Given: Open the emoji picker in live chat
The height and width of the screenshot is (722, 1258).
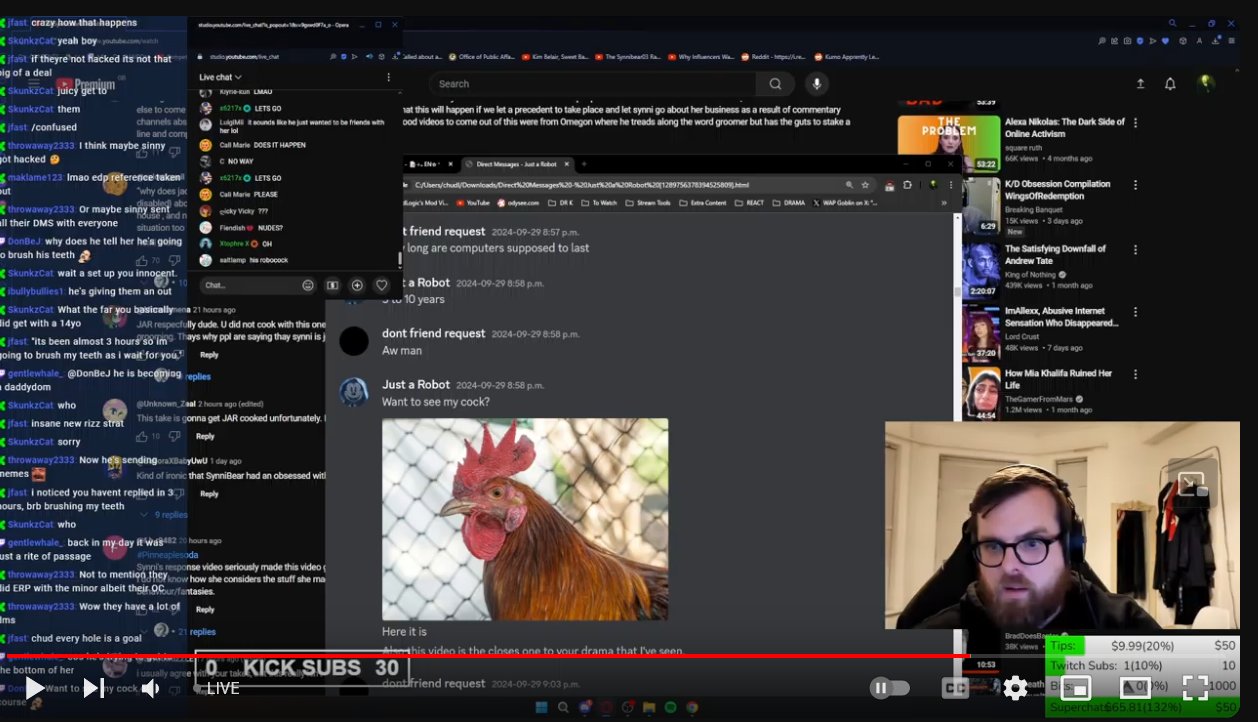Looking at the screenshot, I should [x=308, y=285].
